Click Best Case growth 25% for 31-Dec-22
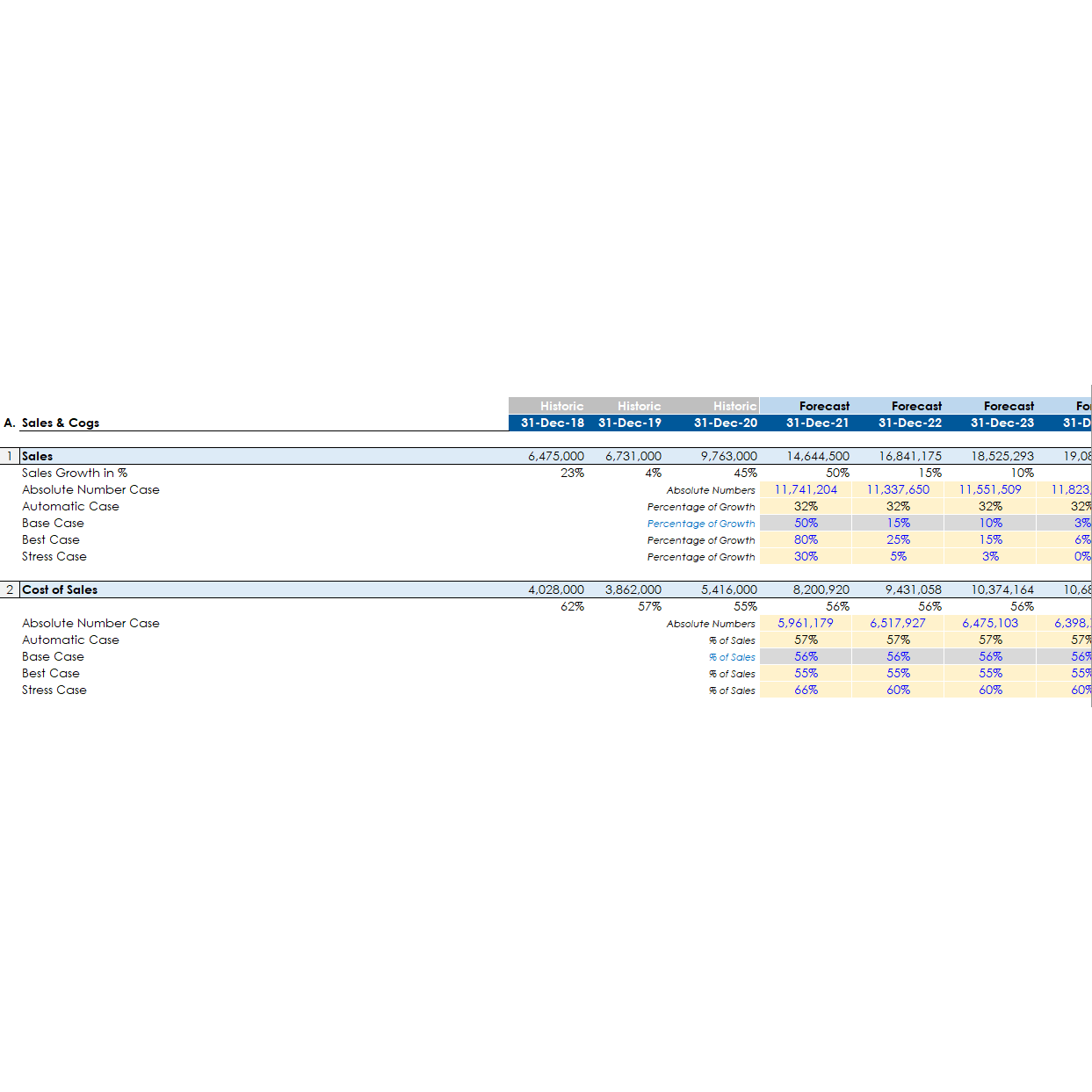This screenshot has height=1092, width=1092. click(898, 539)
